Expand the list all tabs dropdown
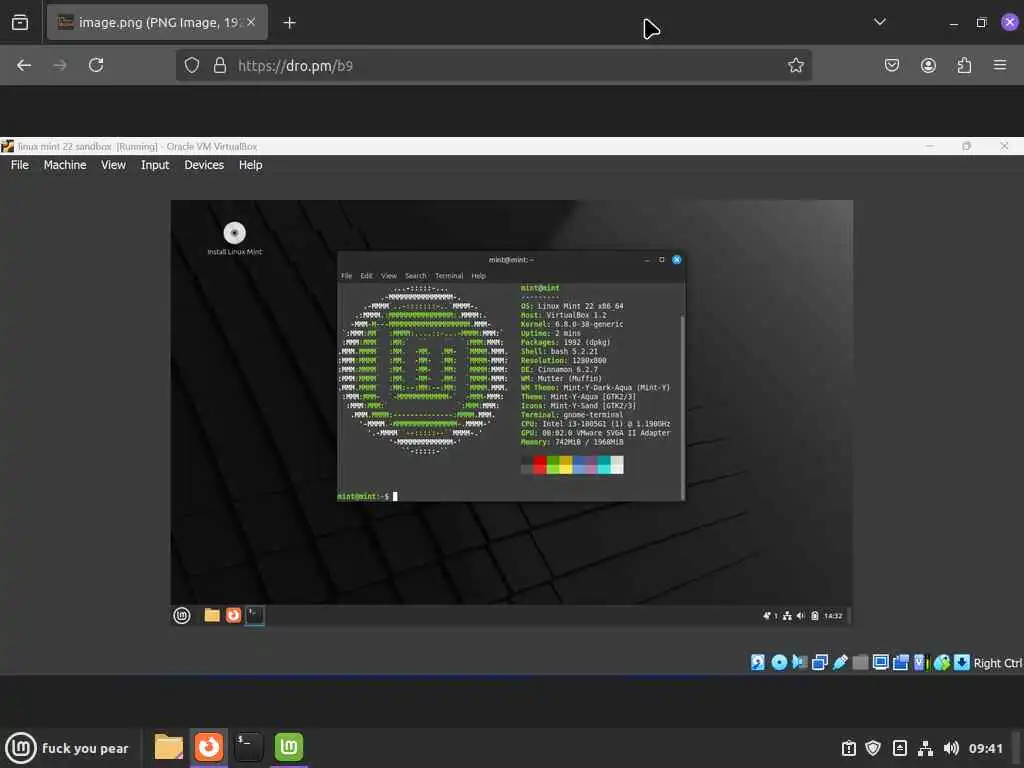Screen dimensions: 1024x768 pyautogui.click(x=880, y=22)
